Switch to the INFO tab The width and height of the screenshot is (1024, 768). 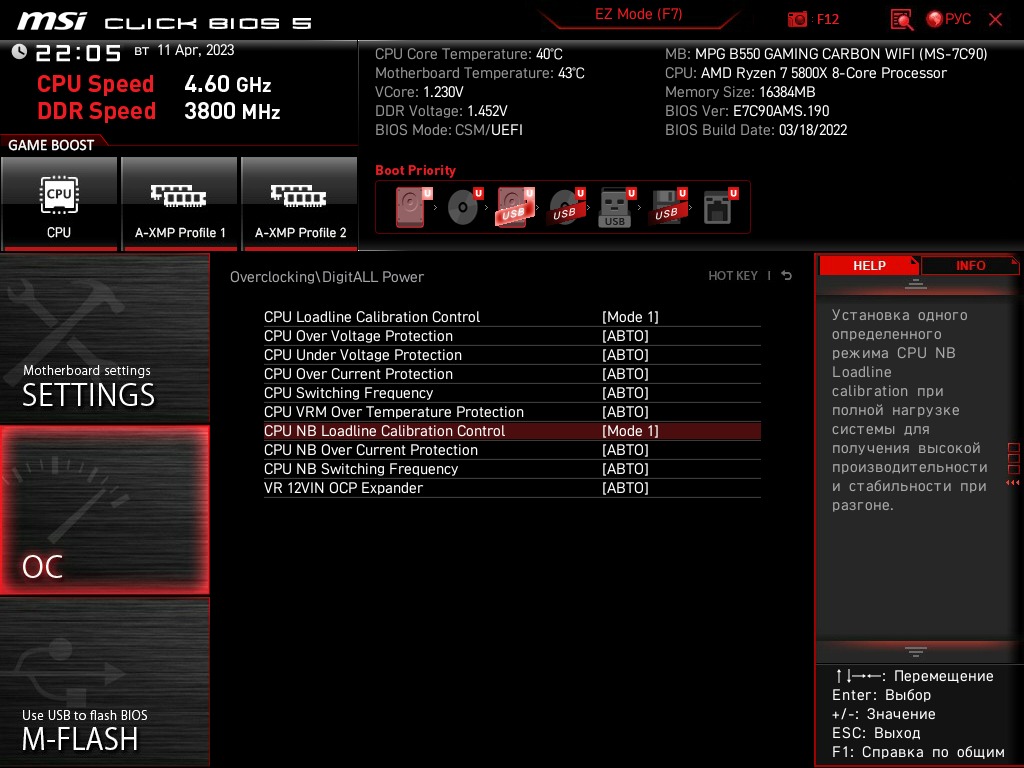pyautogui.click(x=970, y=266)
